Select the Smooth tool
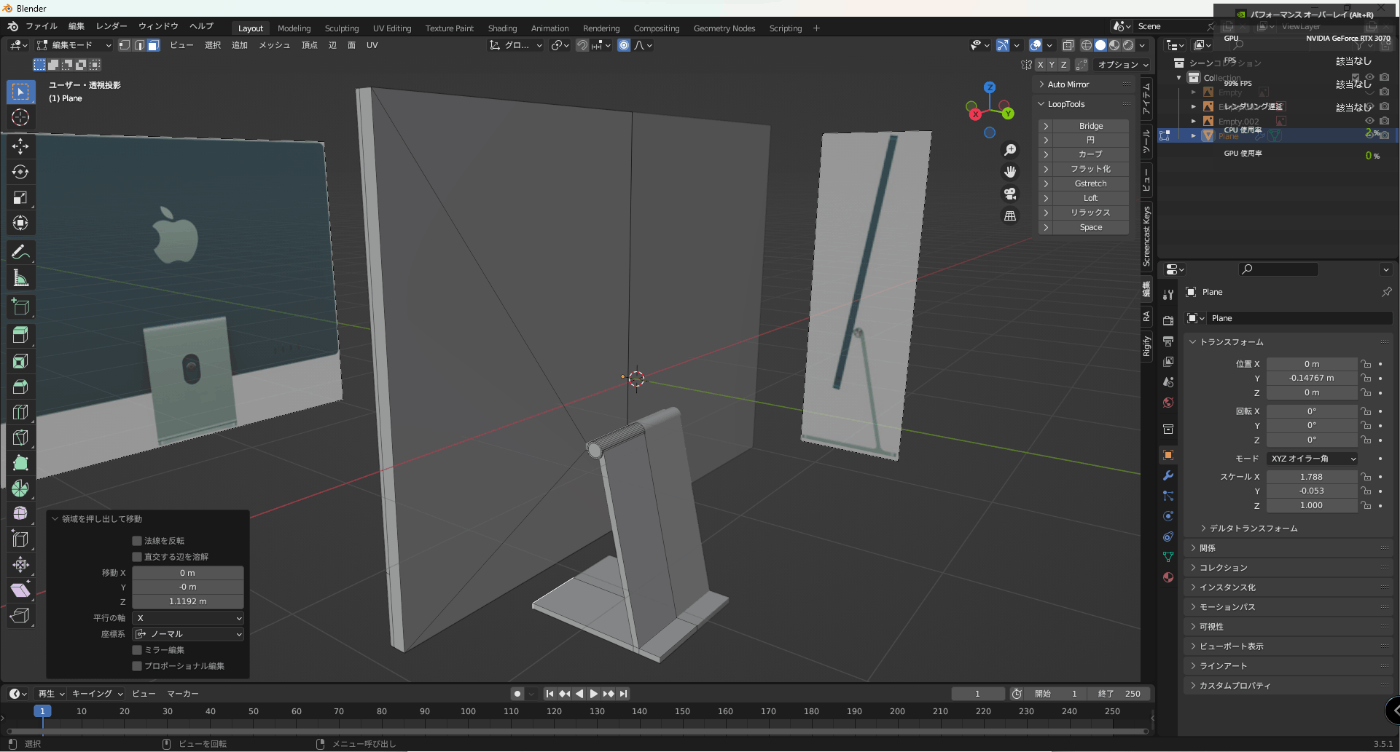This screenshot has width=1400, height=752. [20, 513]
